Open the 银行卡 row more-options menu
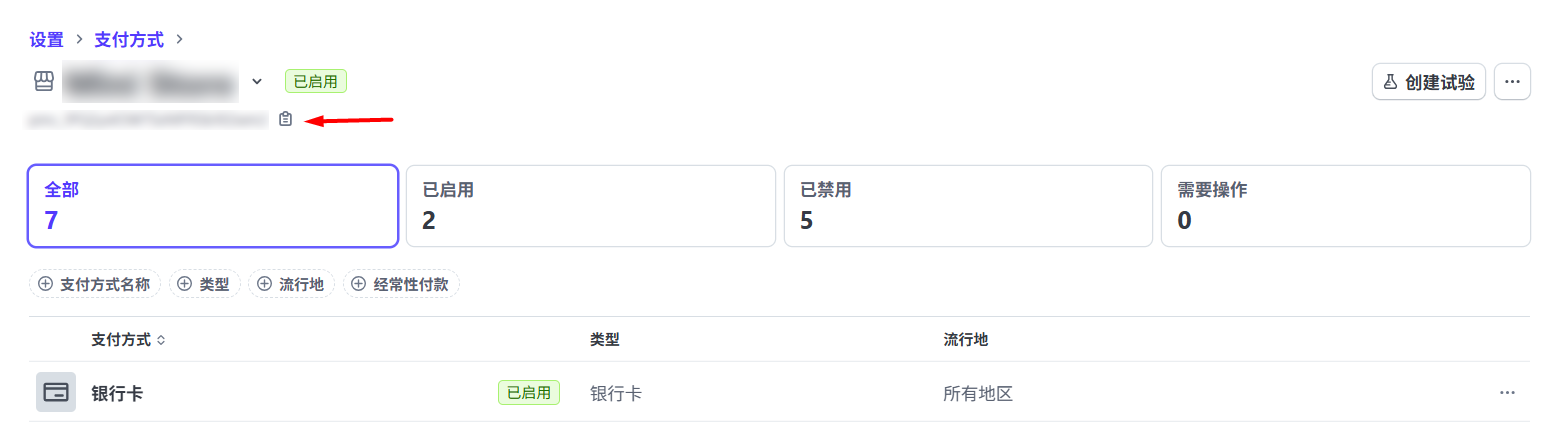This screenshot has height=426, width=1560. pos(1507,393)
